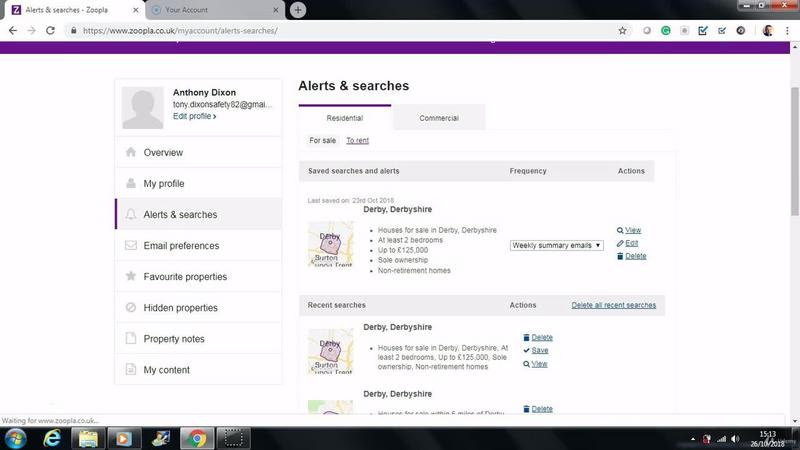Click the address bar URL
This screenshot has width=800, height=450.
coord(180,31)
